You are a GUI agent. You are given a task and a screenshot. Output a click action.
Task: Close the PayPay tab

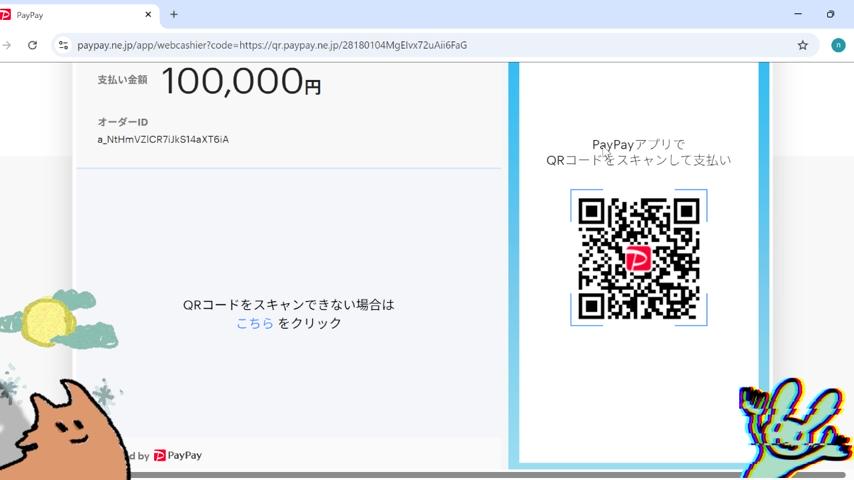click(x=148, y=15)
